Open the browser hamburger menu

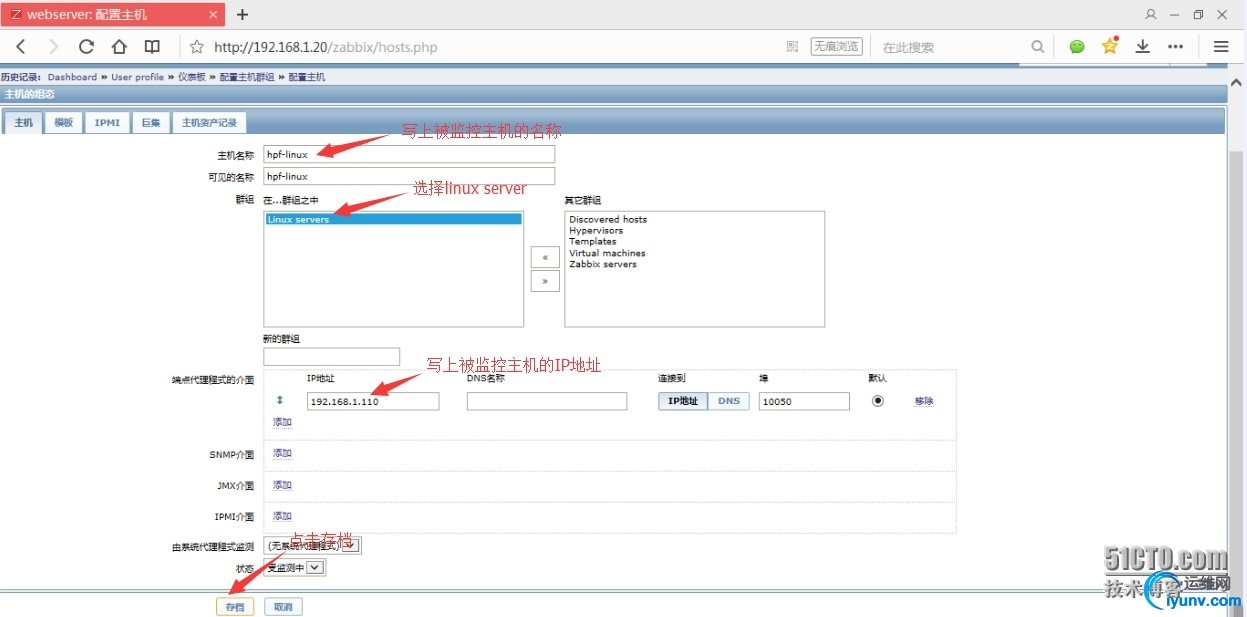coord(1221,47)
